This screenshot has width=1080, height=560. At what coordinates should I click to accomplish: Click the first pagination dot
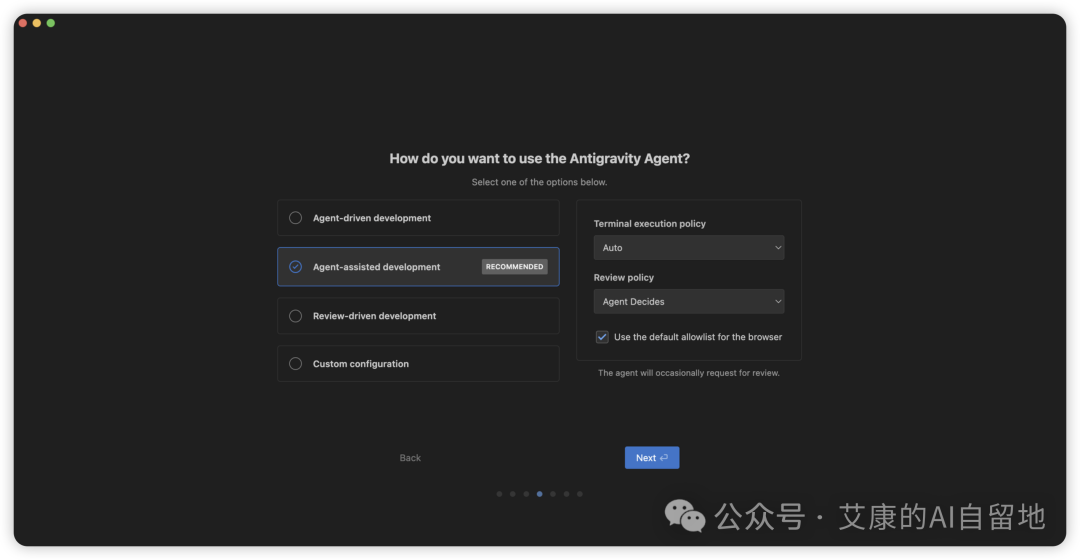click(x=499, y=494)
